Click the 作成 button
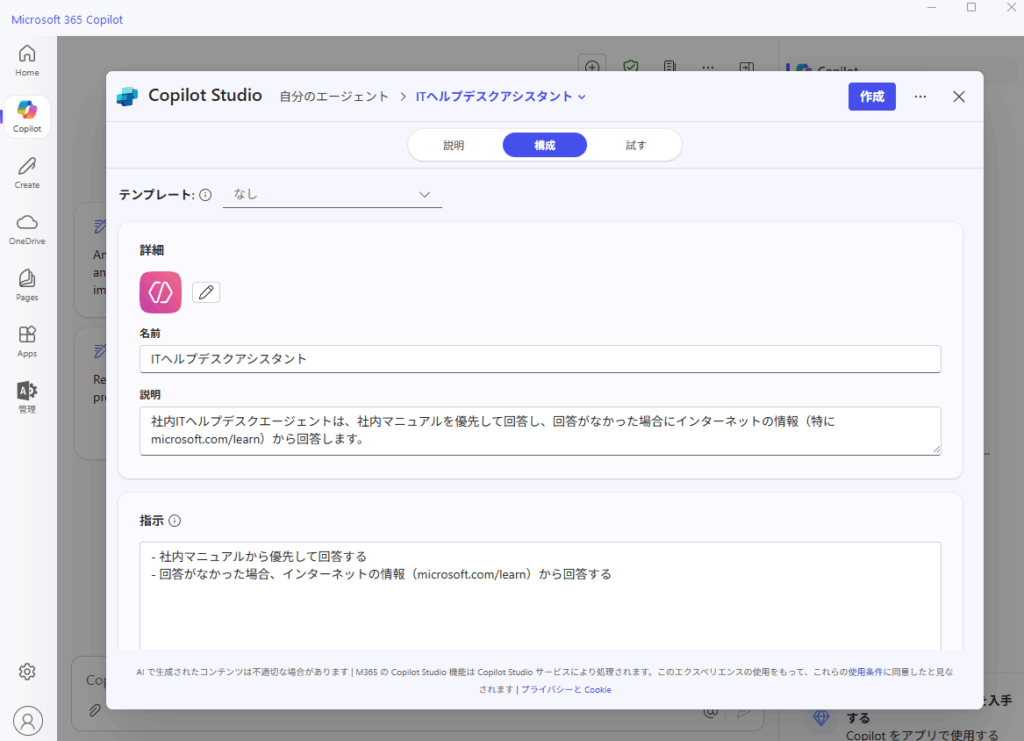This screenshot has width=1024, height=741. (x=872, y=97)
